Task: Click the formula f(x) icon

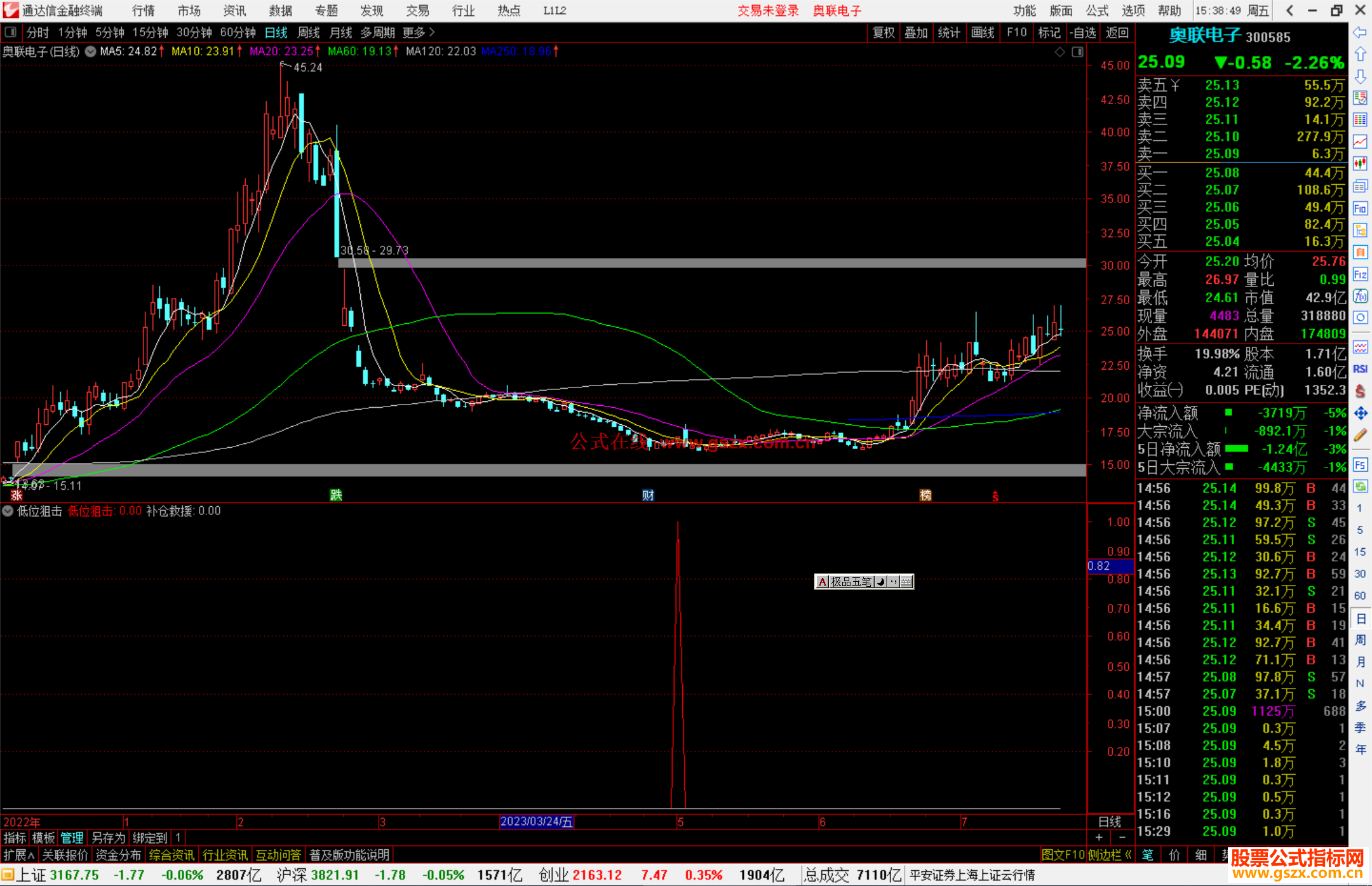Action: (1360, 296)
